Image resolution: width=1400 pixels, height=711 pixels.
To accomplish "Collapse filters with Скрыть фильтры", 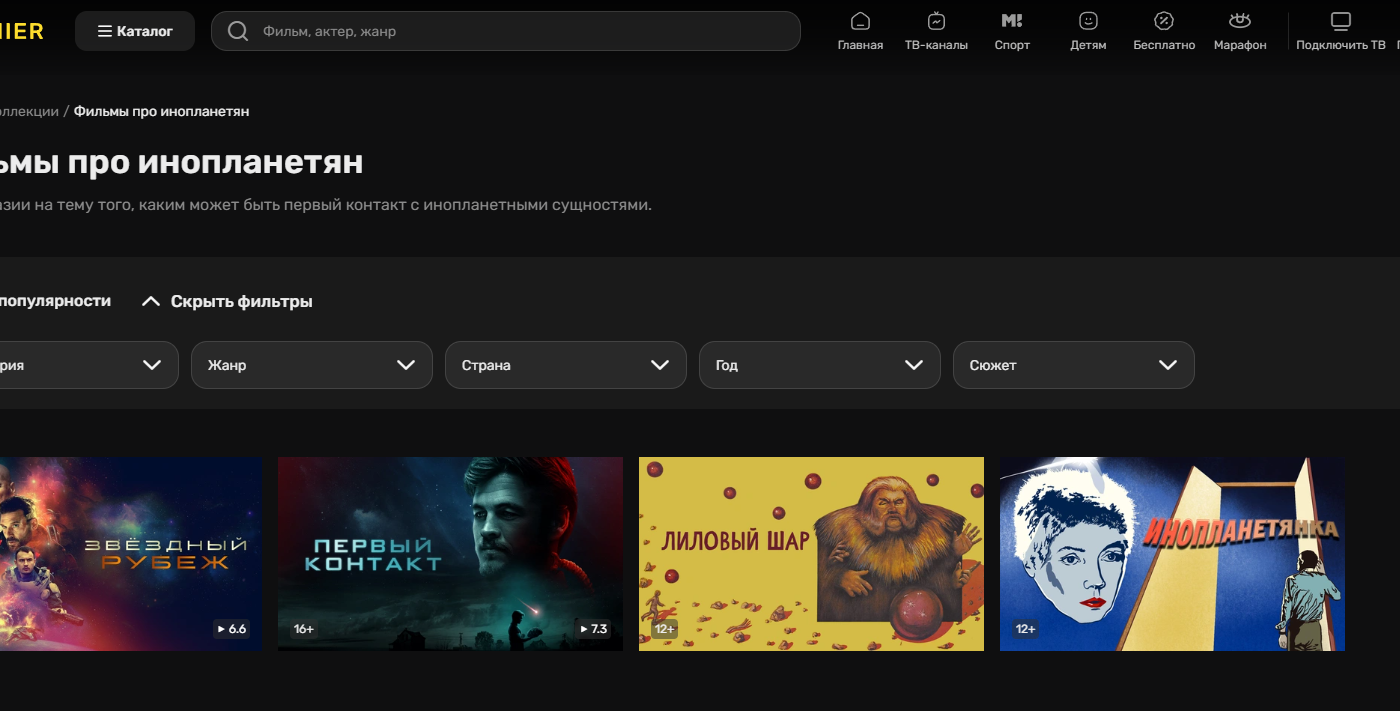I will click(227, 301).
